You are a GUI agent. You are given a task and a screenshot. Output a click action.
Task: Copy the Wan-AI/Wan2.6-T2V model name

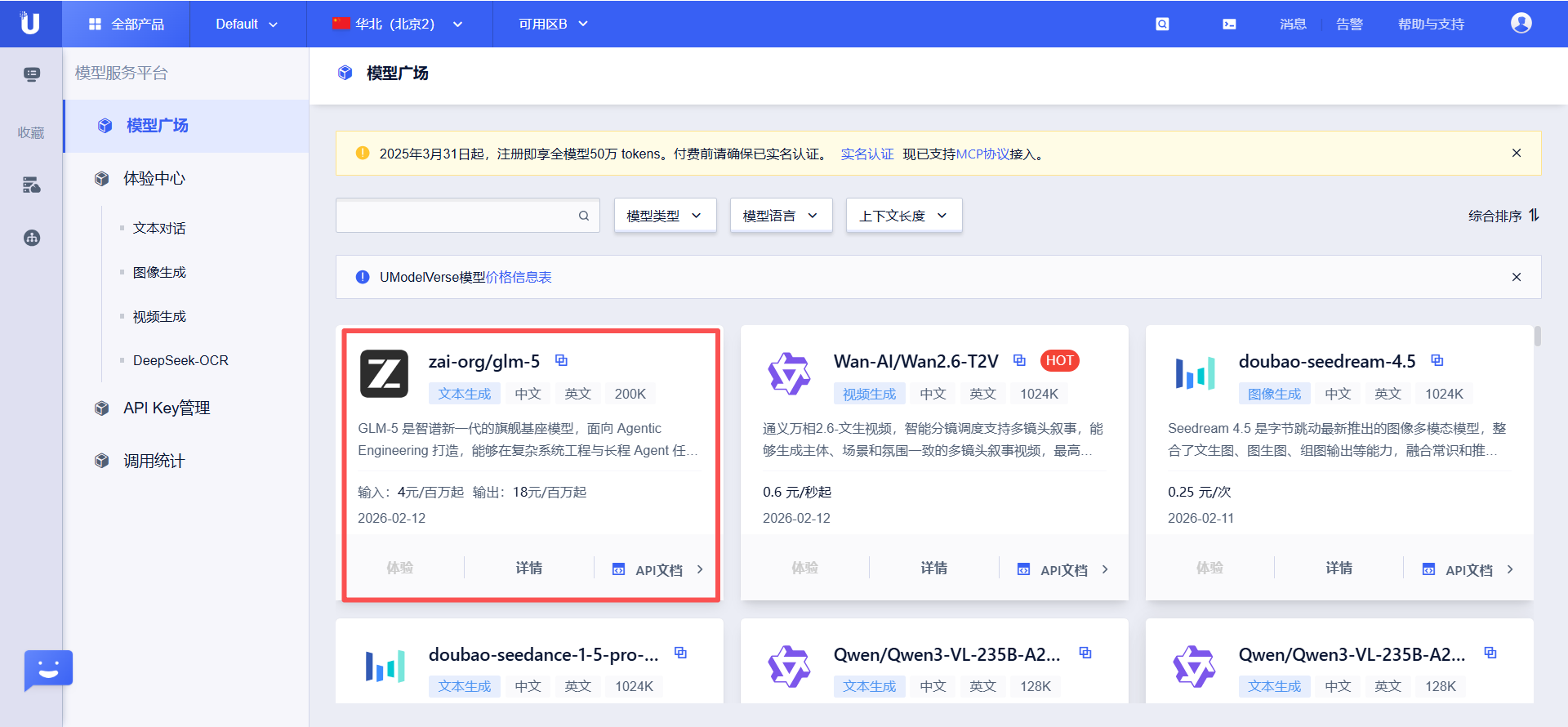[x=1019, y=360]
